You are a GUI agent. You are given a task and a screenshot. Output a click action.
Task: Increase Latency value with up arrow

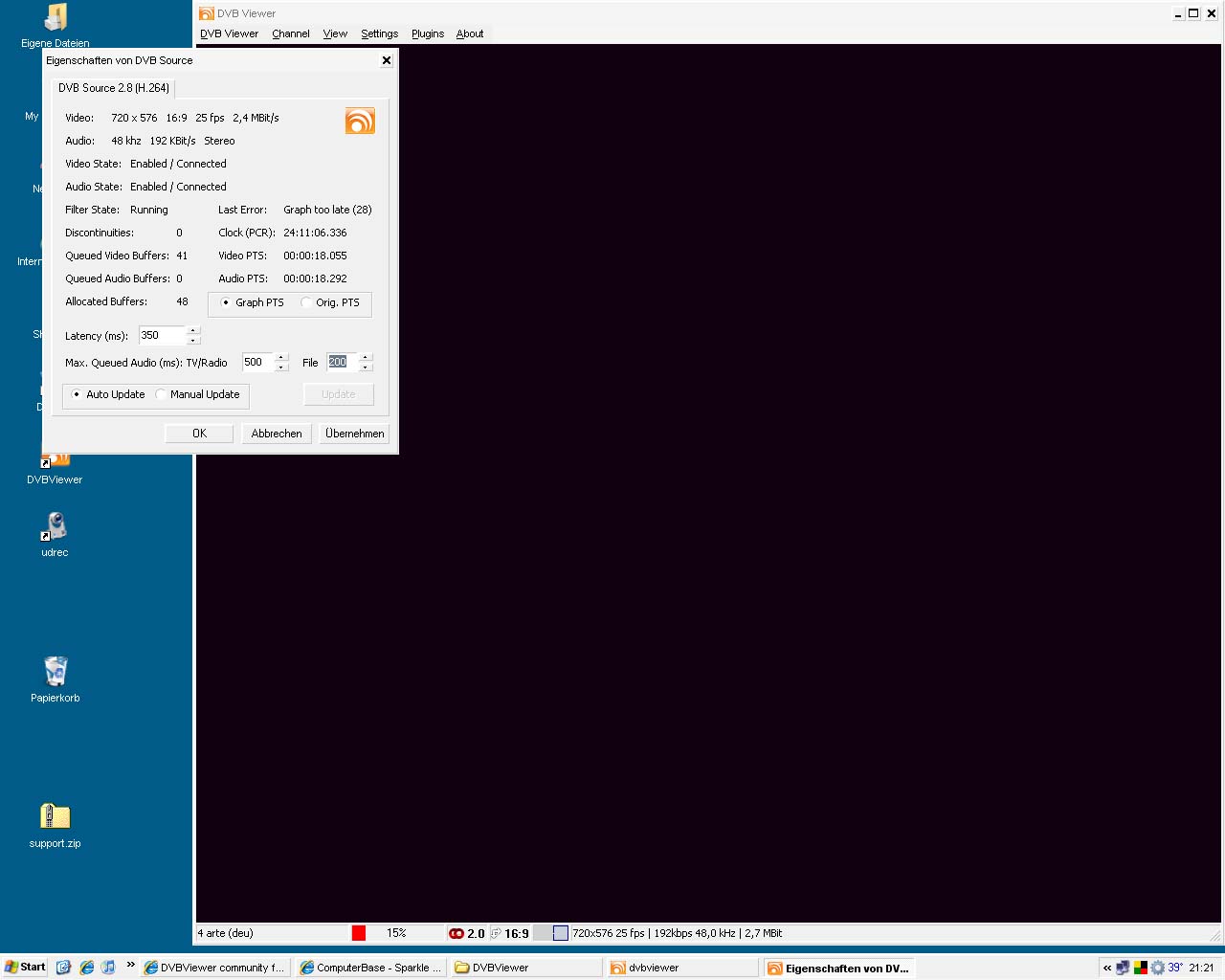pos(193,330)
